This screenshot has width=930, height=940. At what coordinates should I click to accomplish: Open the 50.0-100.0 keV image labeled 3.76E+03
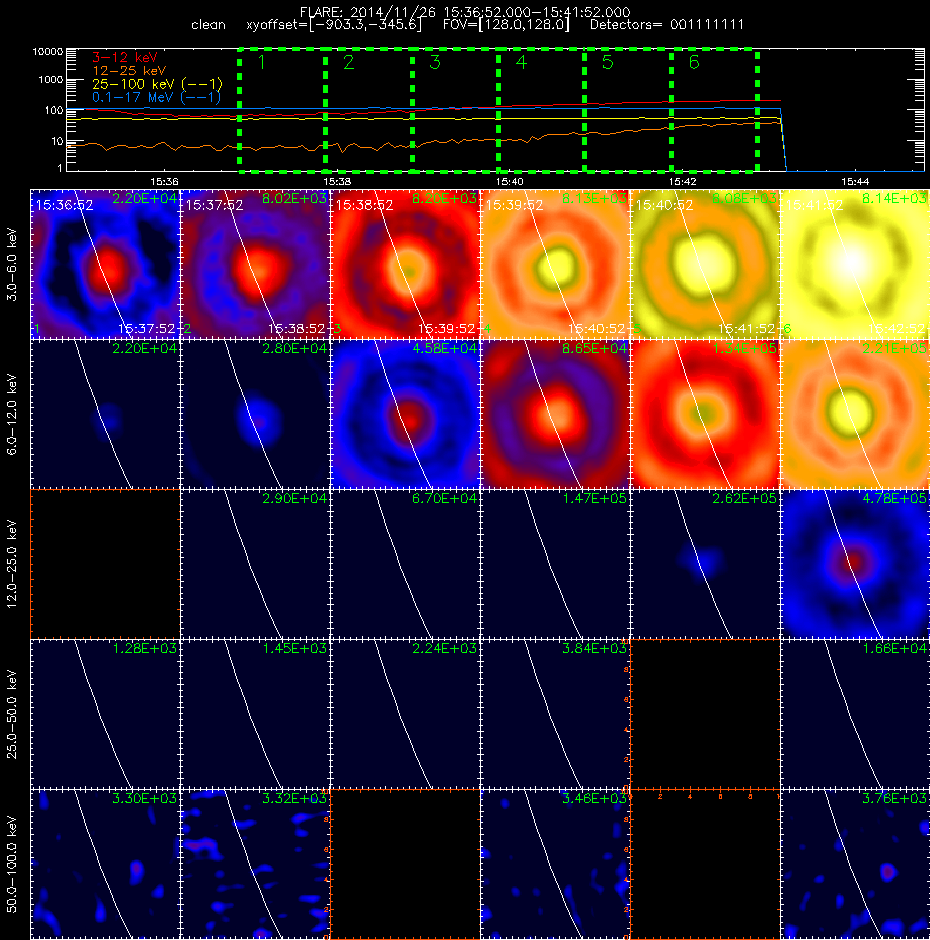pyautogui.click(x=855, y=864)
